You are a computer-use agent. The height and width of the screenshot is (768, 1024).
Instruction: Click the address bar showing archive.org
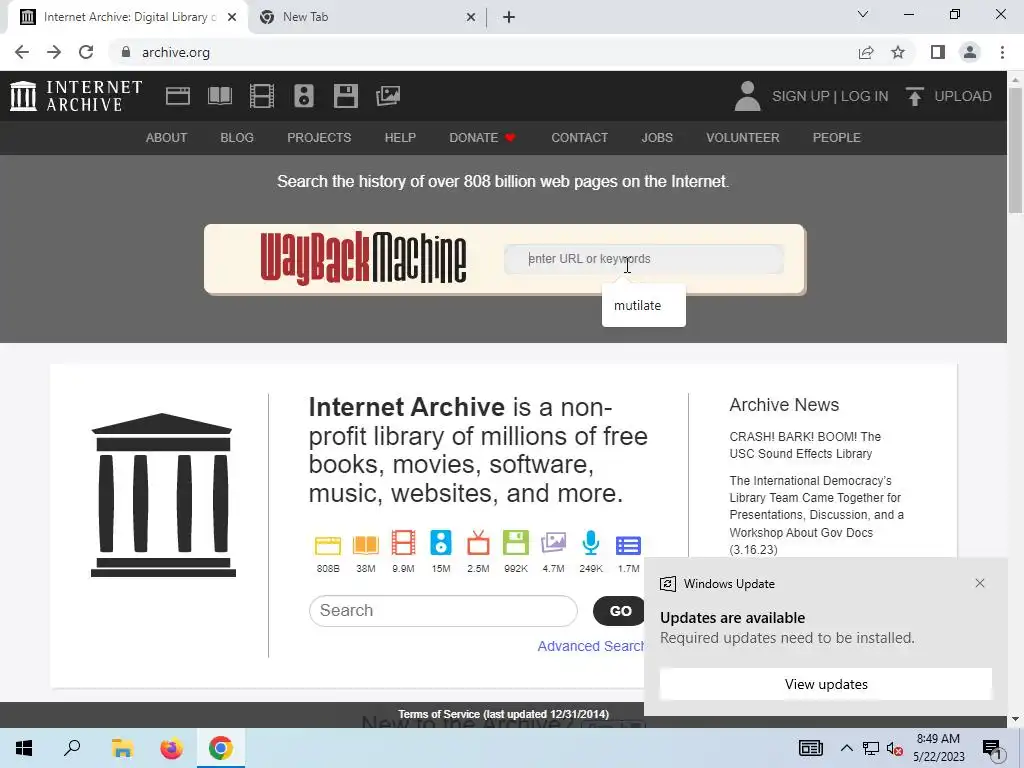[483, 52]
